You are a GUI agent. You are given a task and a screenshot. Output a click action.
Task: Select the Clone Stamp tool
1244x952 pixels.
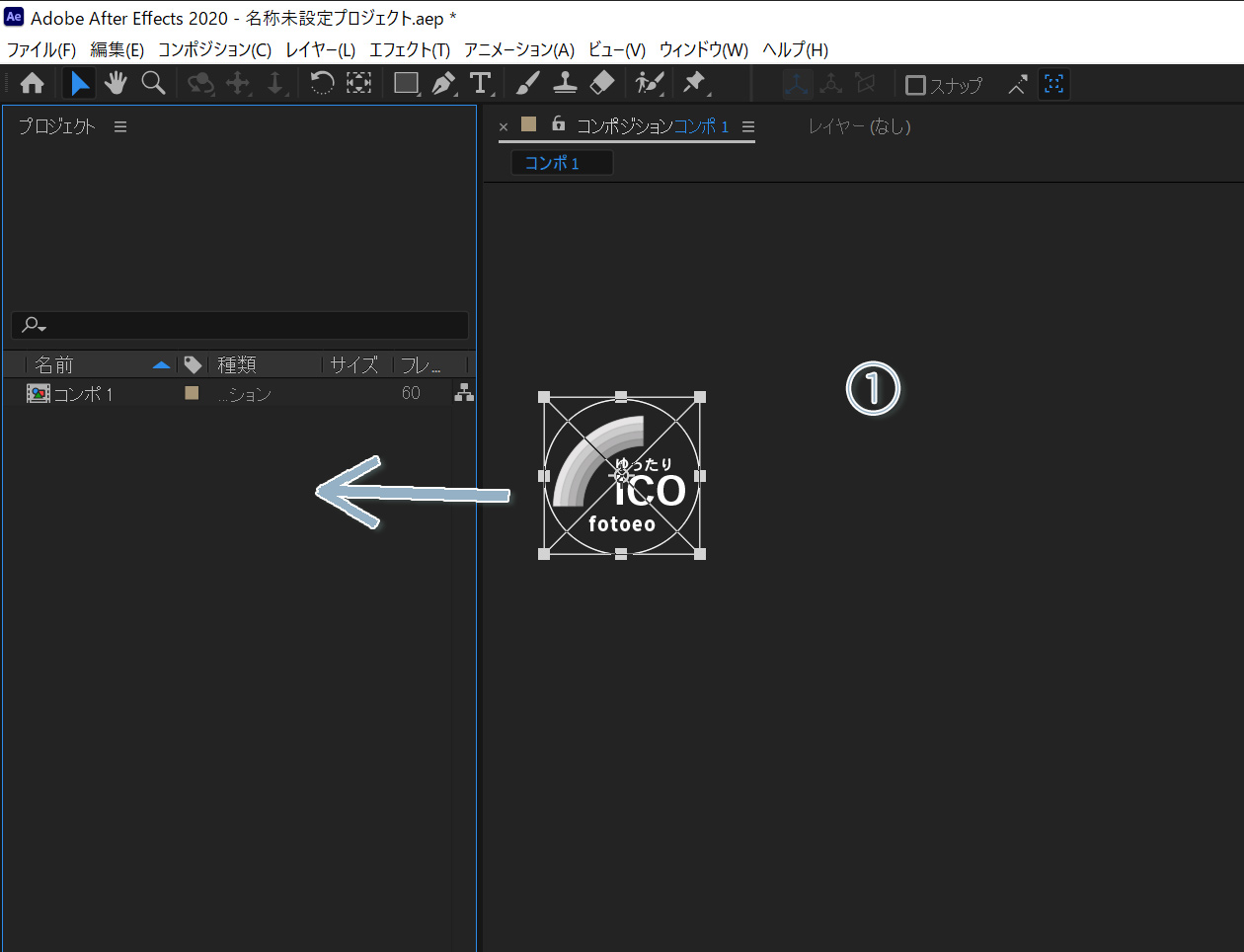[x=565, y=84]
